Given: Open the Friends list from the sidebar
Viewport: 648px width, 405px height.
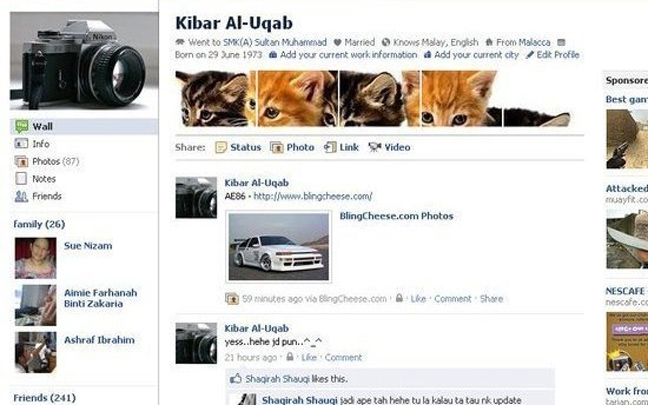Looking at the screenshot, I should [x=47, y=196].
